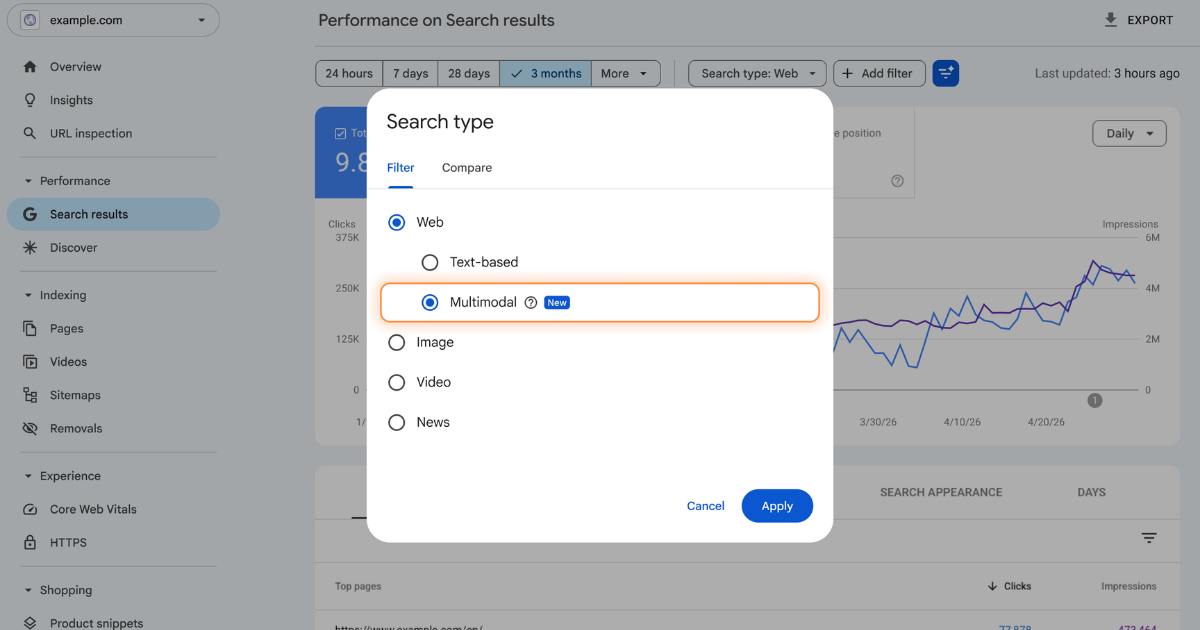The height and width of the screenshot is (630, 1200).
Task: Select the Multimodal radio option
Action: 430,302
